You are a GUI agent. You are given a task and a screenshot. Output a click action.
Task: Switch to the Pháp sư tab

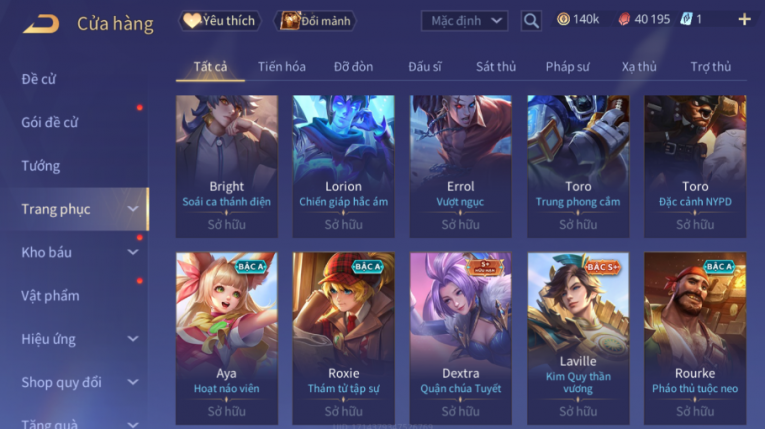[567, 66]
